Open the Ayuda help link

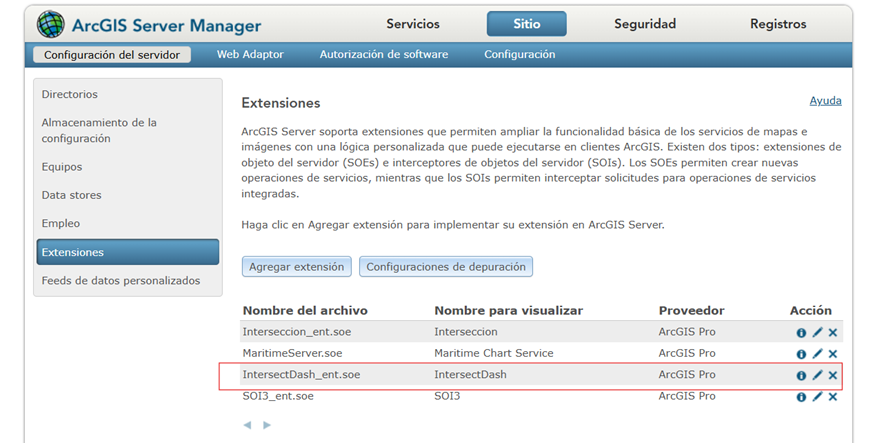pos(826,101)
